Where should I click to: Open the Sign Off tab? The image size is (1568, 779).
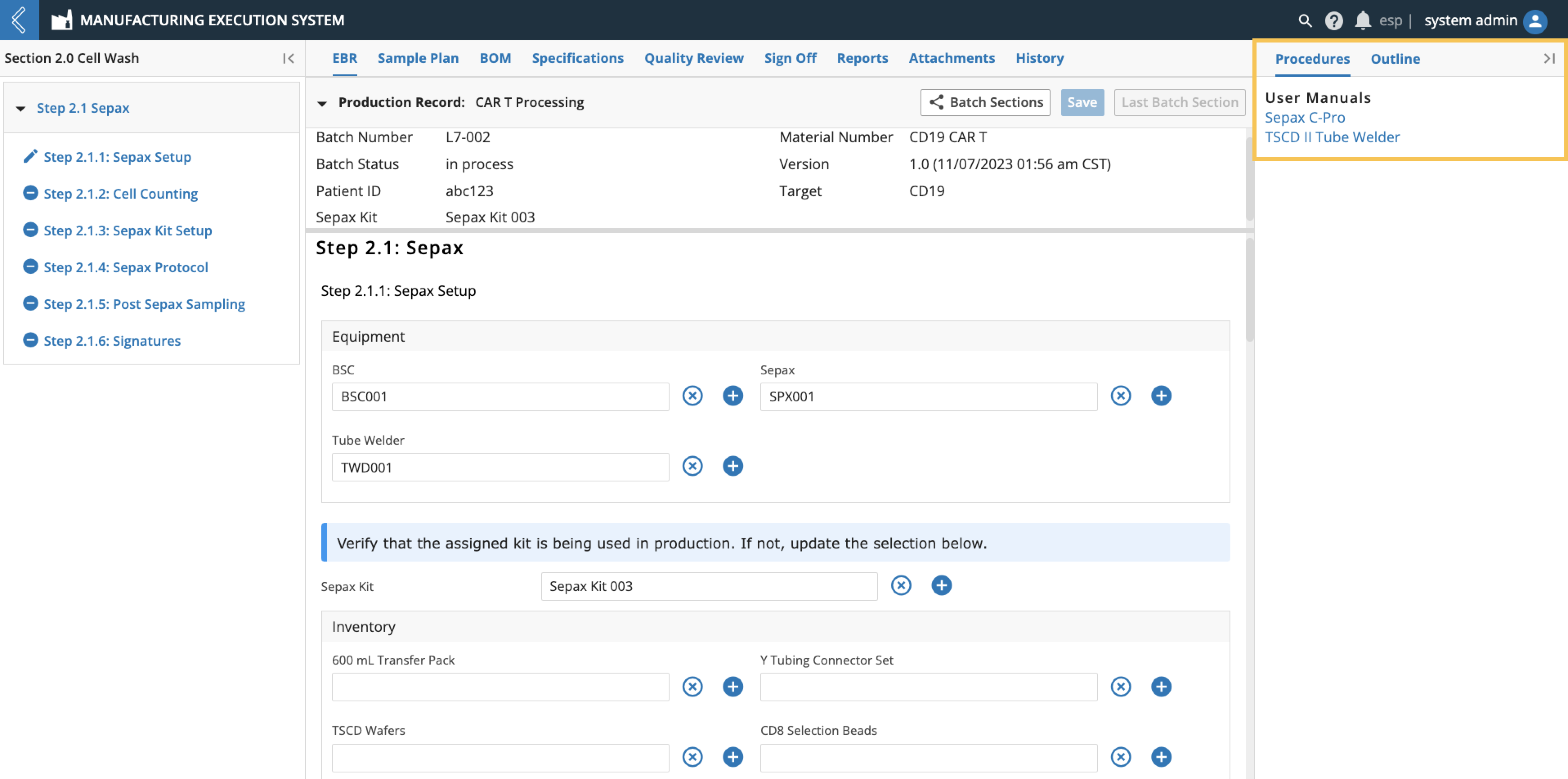(x=790, y=58)
